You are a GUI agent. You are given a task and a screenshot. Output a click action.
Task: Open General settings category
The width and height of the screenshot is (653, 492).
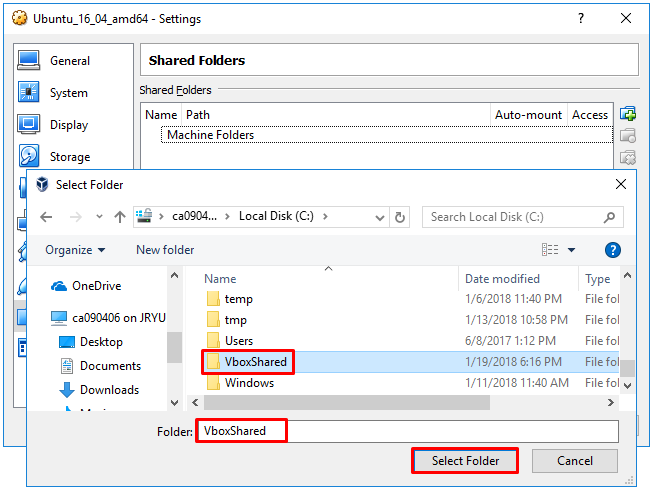point(69,61)
